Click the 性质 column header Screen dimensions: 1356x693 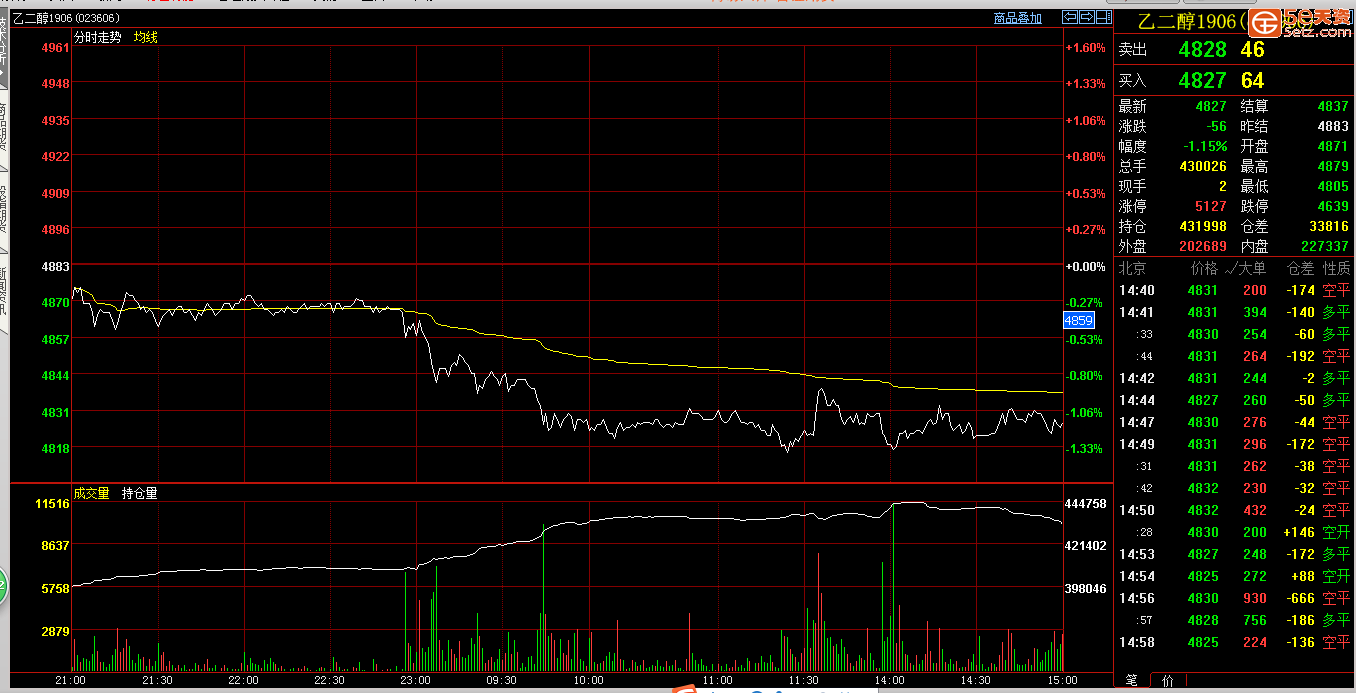point(1337,268)
